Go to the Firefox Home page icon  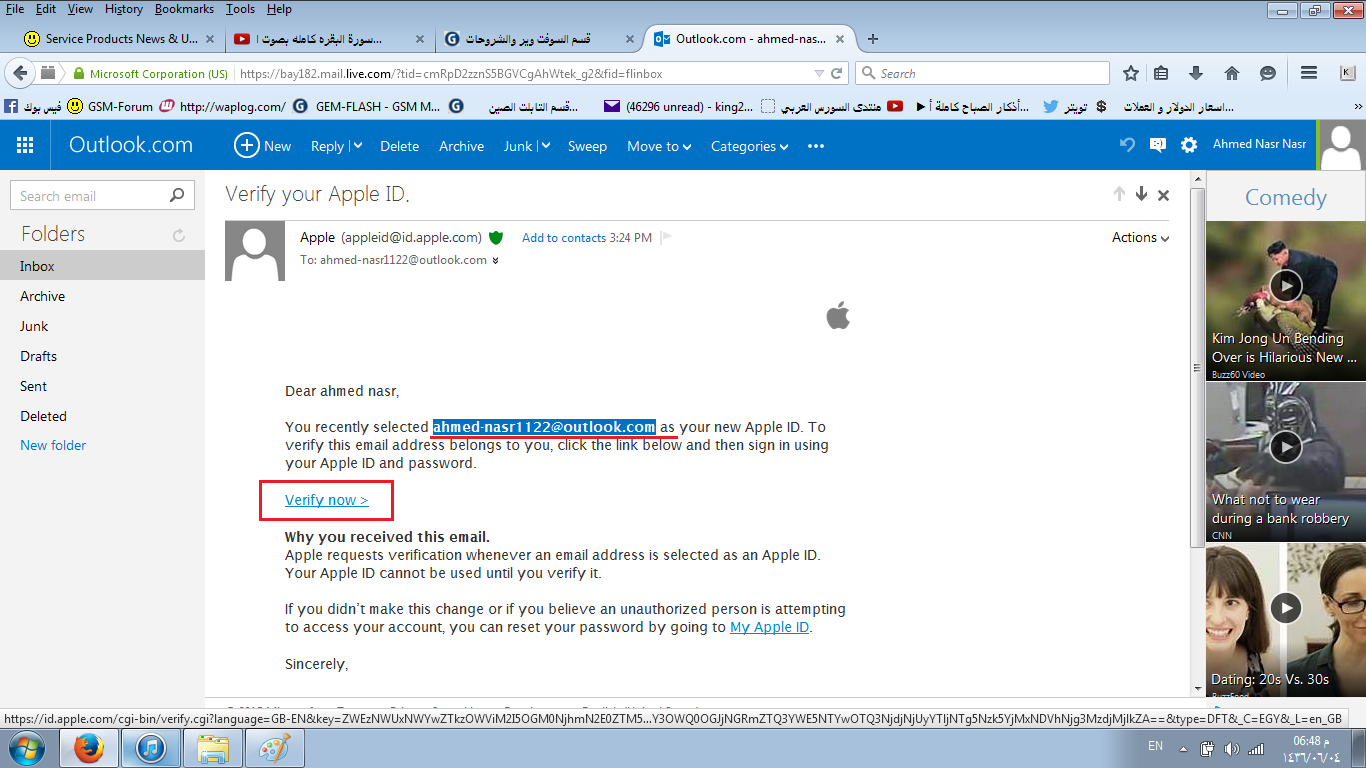(x=1232, y=73)
